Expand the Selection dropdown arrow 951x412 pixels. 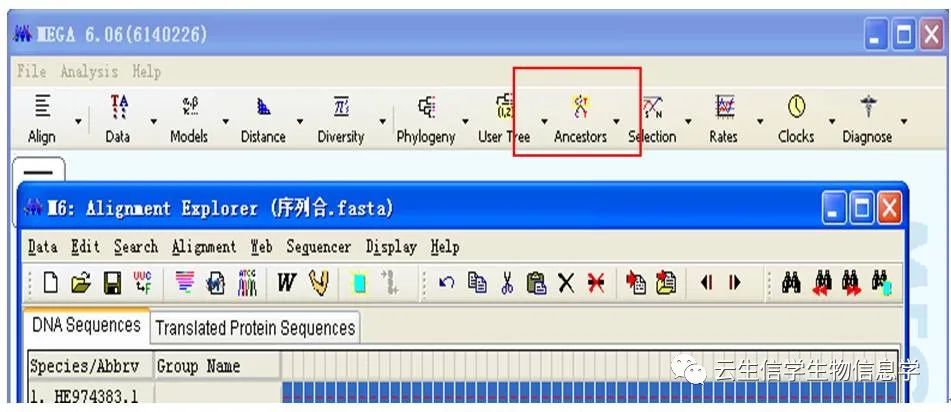[688, 121]
